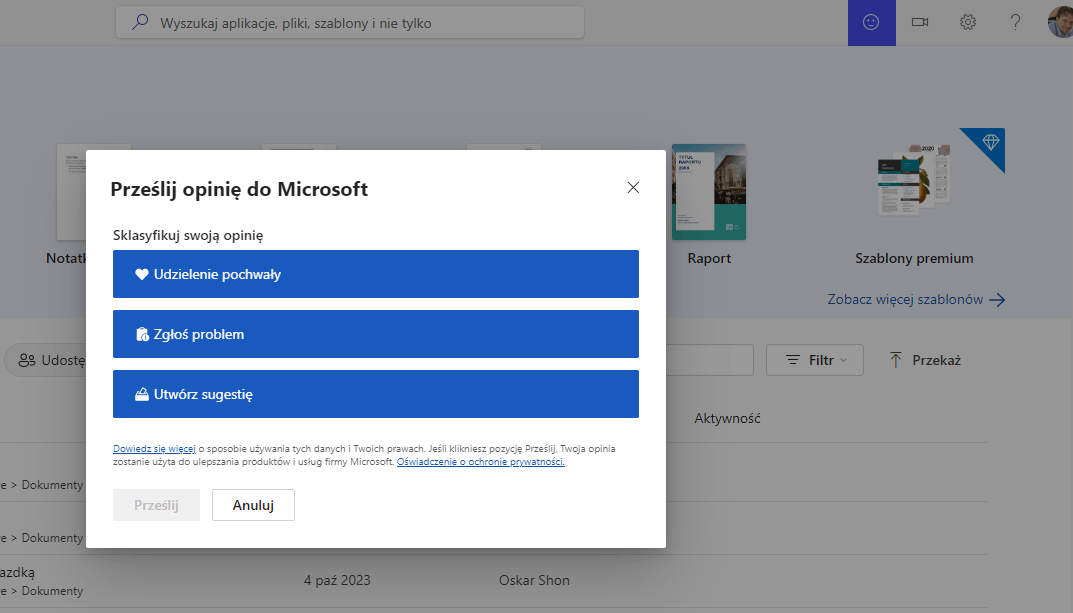Open the Filtr dropdown

click(x=814, y=360)
